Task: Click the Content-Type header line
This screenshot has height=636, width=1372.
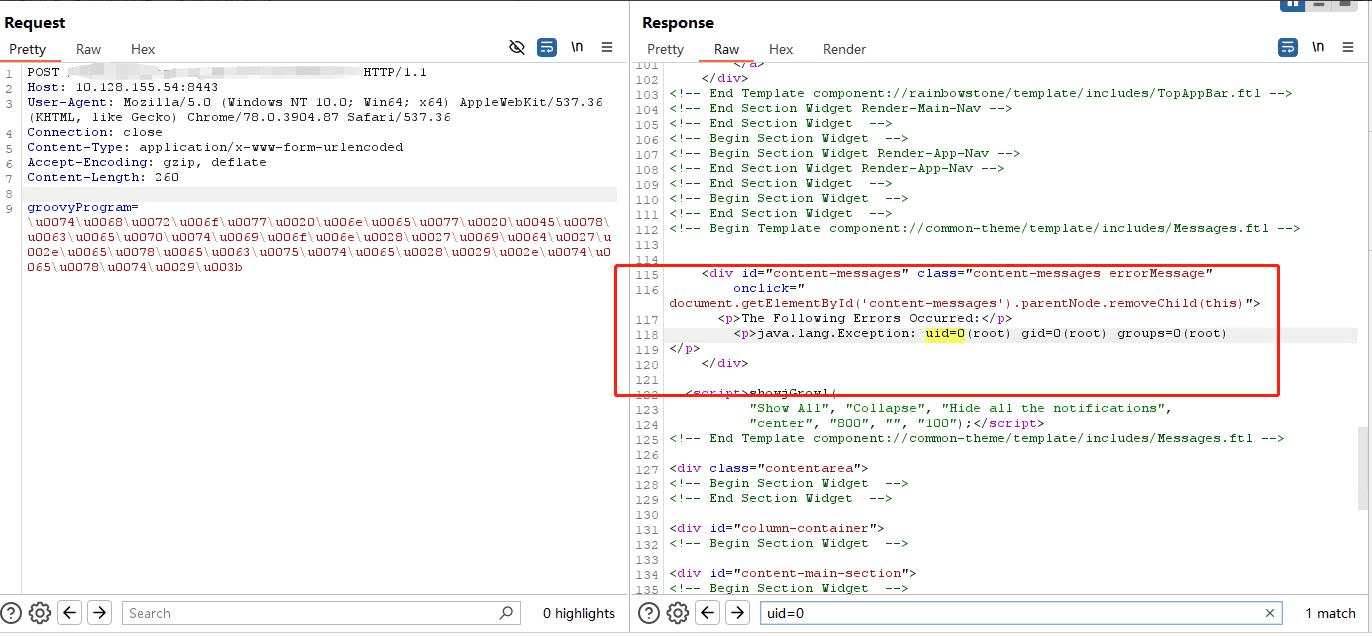Action: (x=215, y=147)
